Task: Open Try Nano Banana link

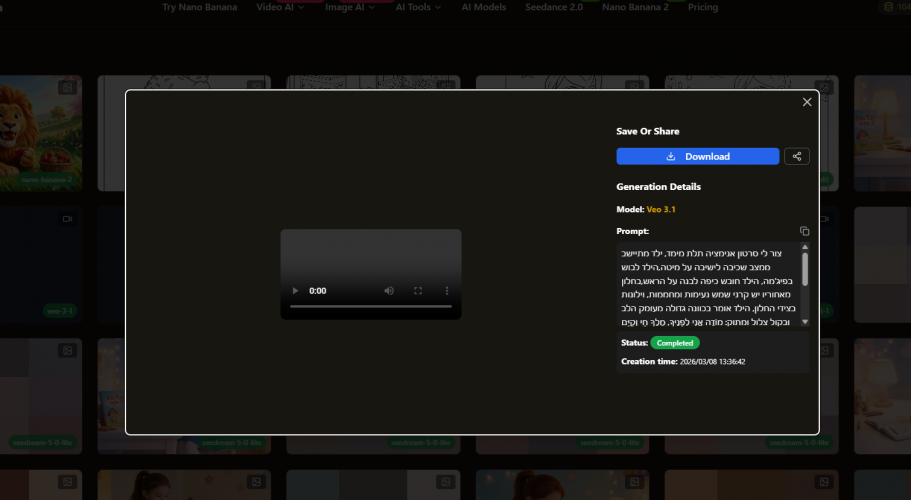Action: point(200,7)
